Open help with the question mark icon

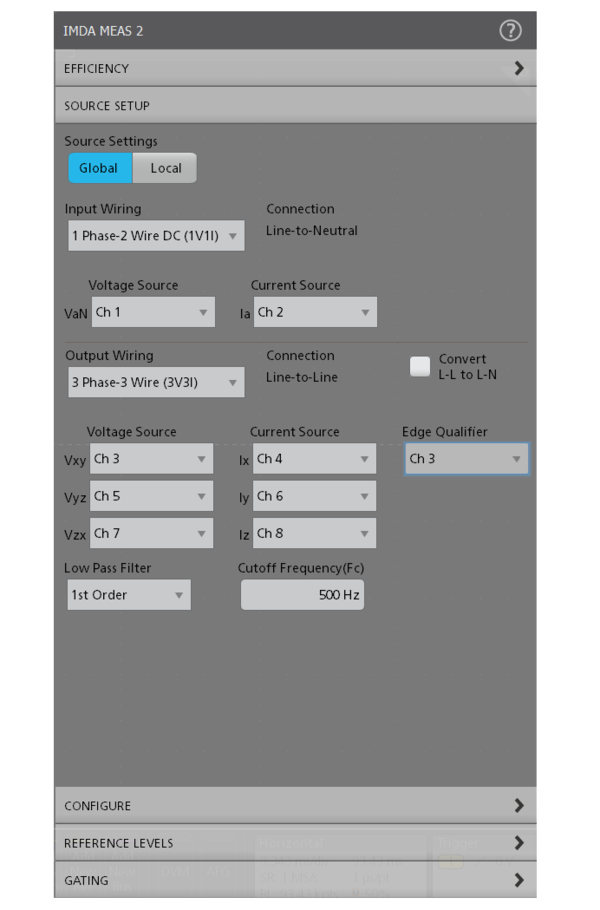pos(510,31)
